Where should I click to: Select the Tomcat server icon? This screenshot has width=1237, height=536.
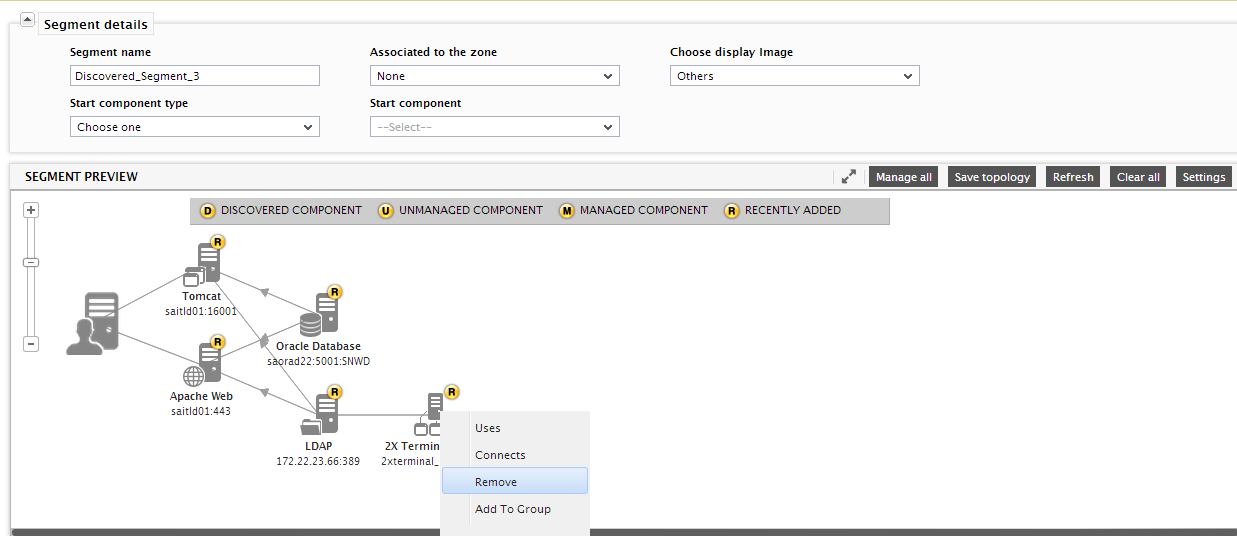tap(203, 266)
